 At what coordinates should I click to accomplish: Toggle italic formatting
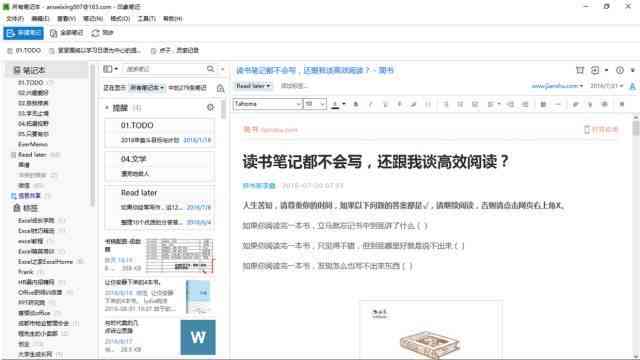click(x=371, y=104)
